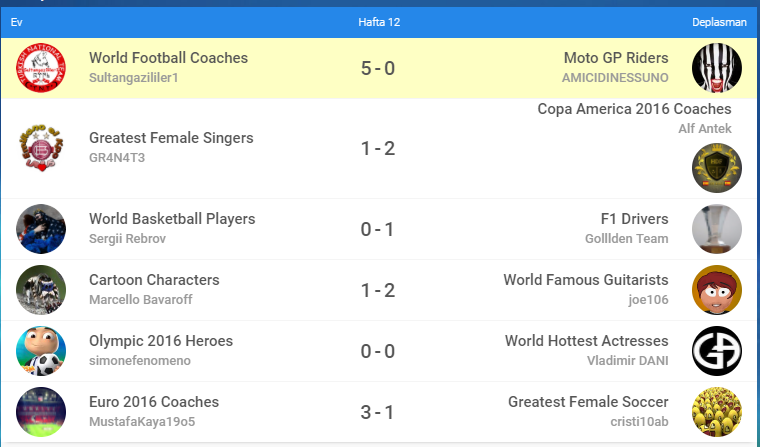Select cristi10ab's yellow crowd avatar
The width and height of the screenshot is (760, 447).
716,412
